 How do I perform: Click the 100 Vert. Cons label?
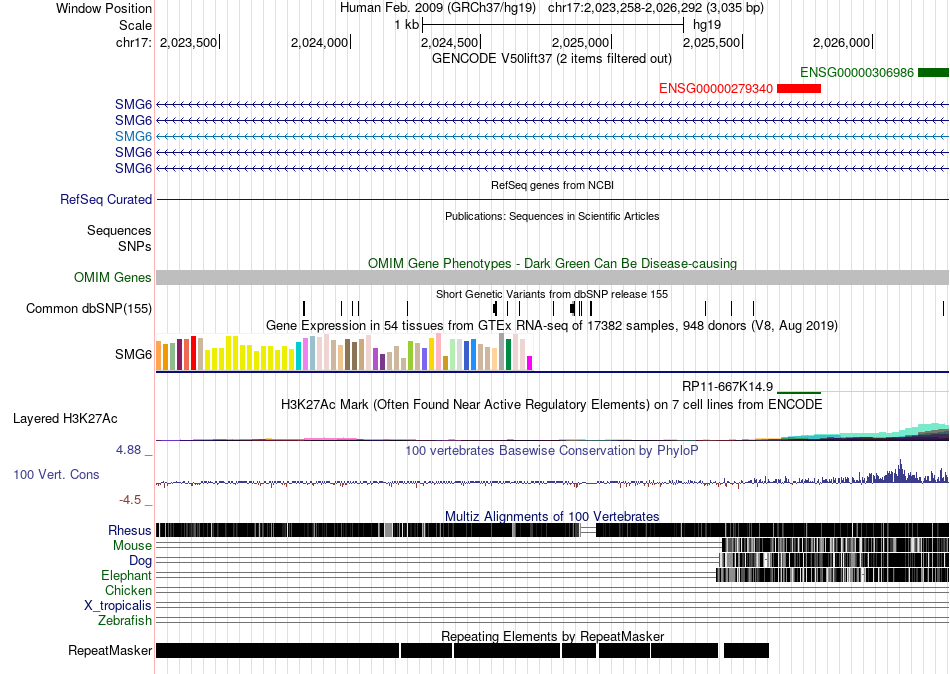56,475
